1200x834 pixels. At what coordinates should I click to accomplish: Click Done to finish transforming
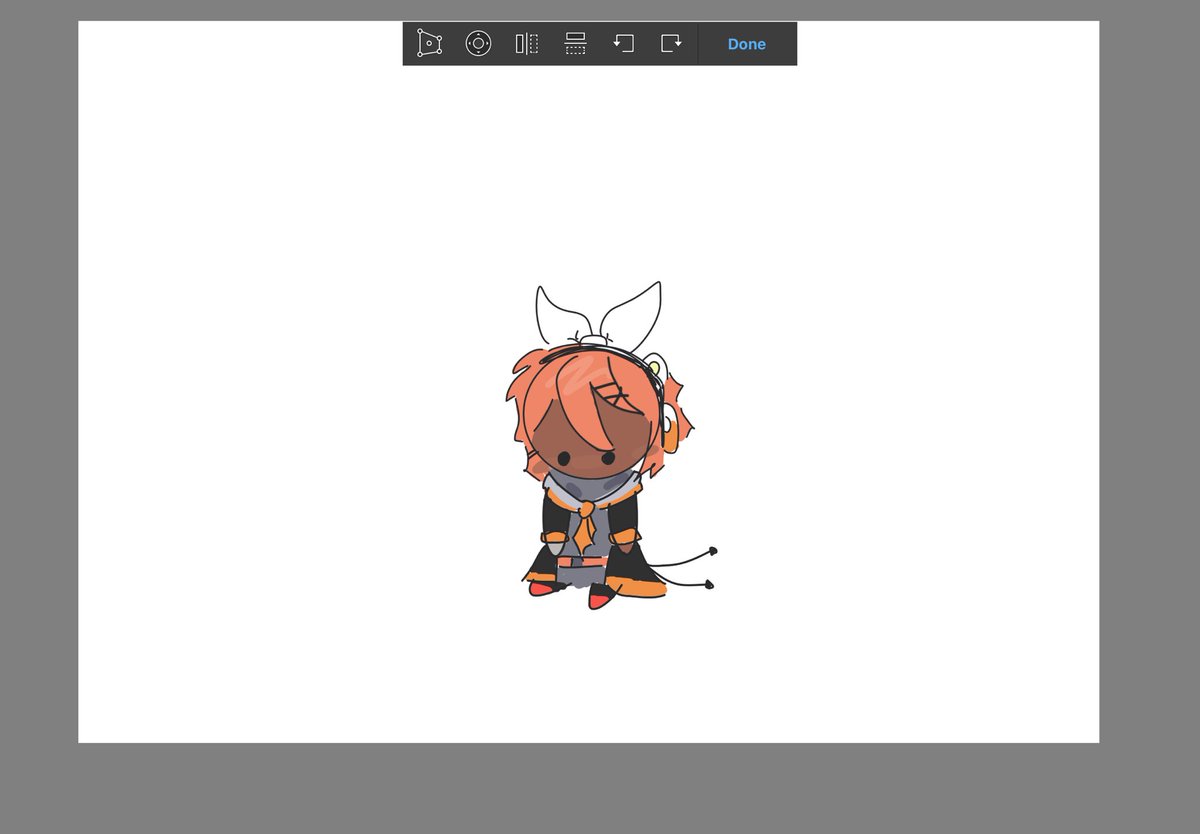click(x=747, y=44)
